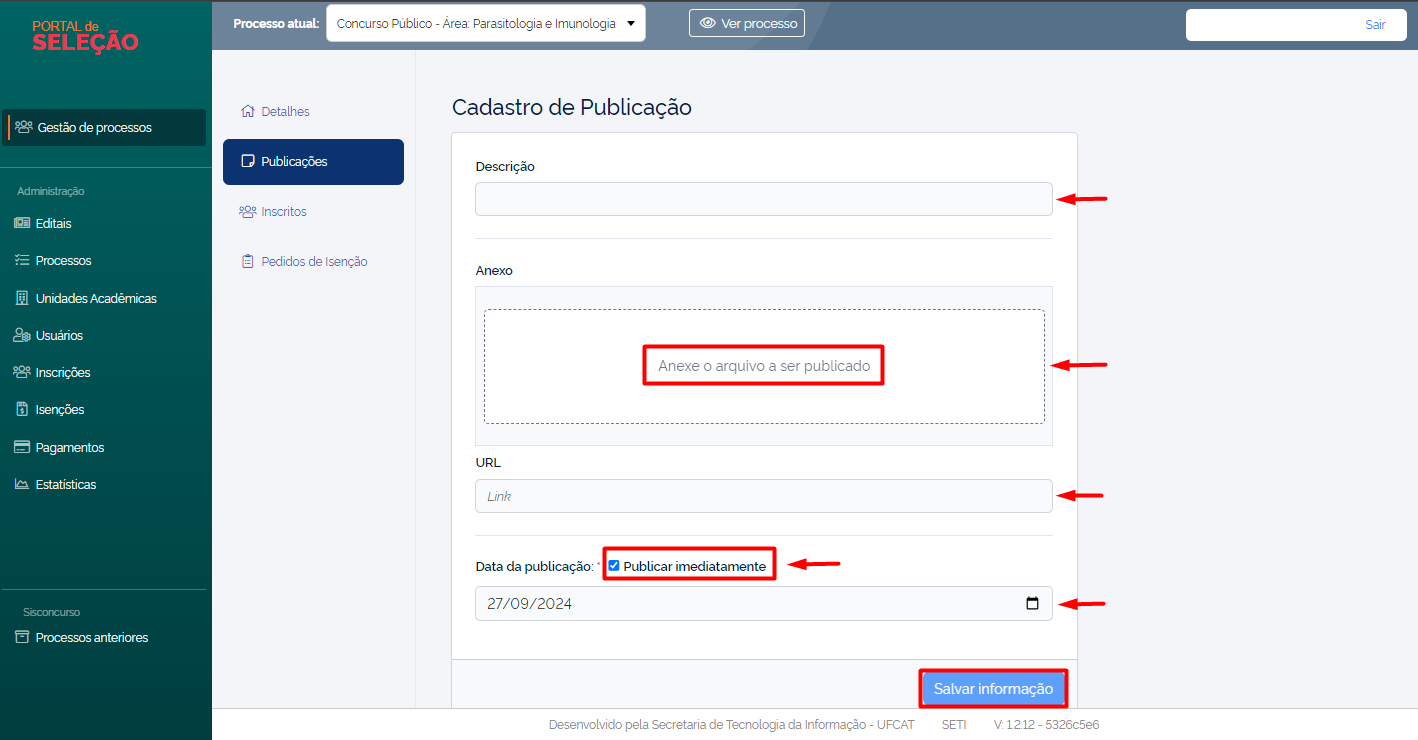The height and width of the screenshot is (740, 1418).
Task: Open the Processos anteriores menu label
Action: (x=92, y=637)
